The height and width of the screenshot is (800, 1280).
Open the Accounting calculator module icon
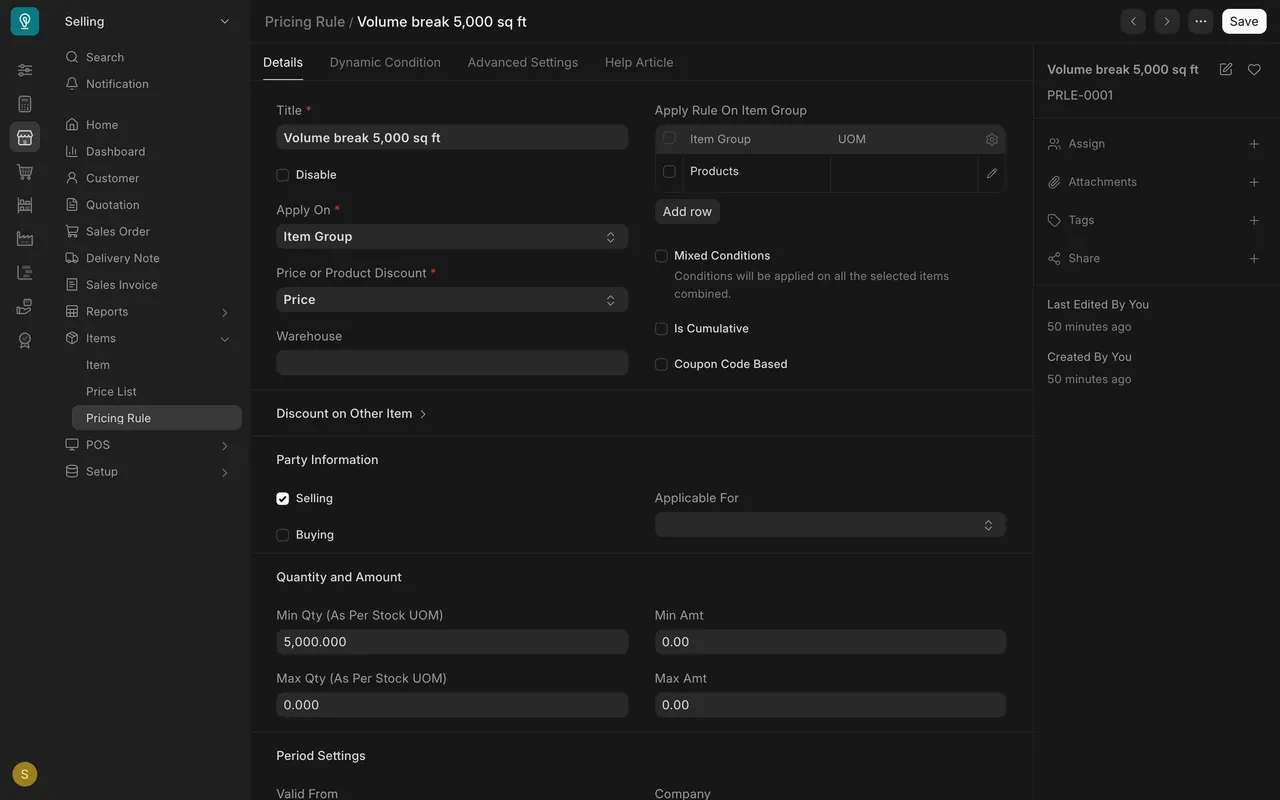click(25, 104)
